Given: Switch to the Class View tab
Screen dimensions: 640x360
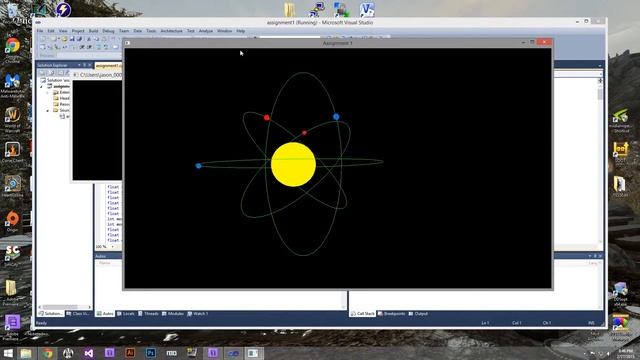Looking at the screenshot, I should click(78, 313).
